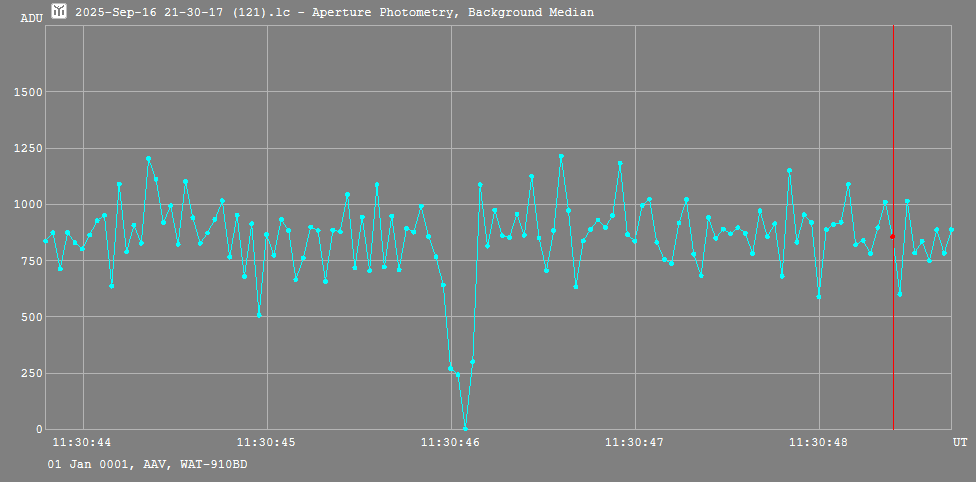The image size is (976, 482).
Task: Click the ADU axis unit label
Action: click(x=31, y=18)
